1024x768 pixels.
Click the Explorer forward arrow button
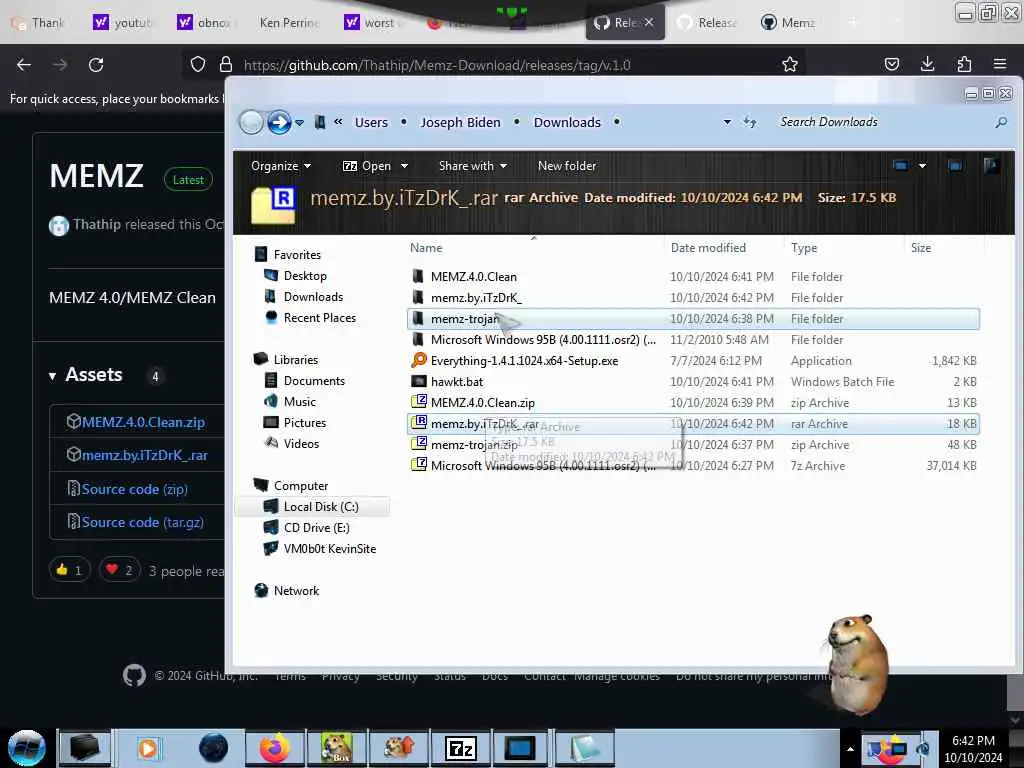coord(279,122)
